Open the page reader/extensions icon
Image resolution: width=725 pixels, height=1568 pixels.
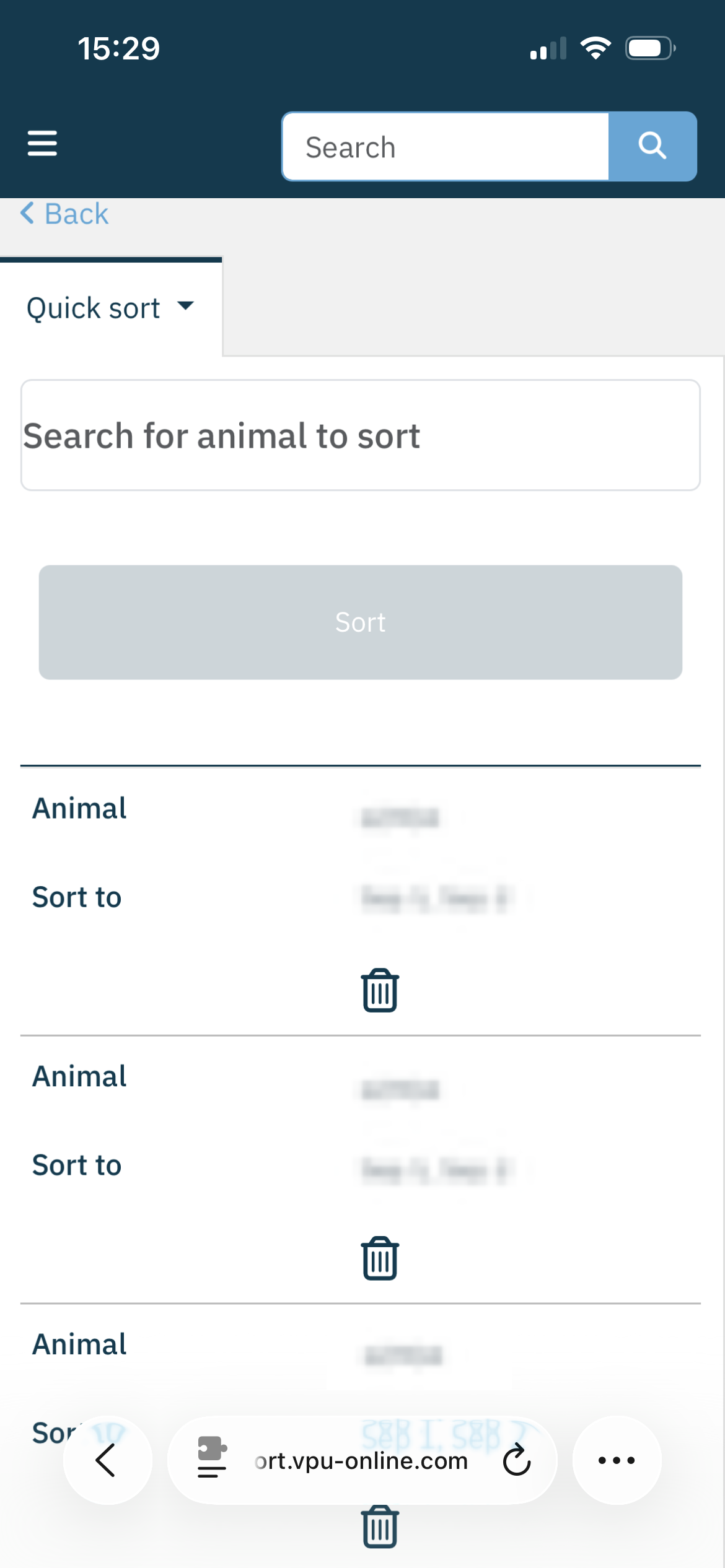pyautogui.click(x=212, y=1458)
